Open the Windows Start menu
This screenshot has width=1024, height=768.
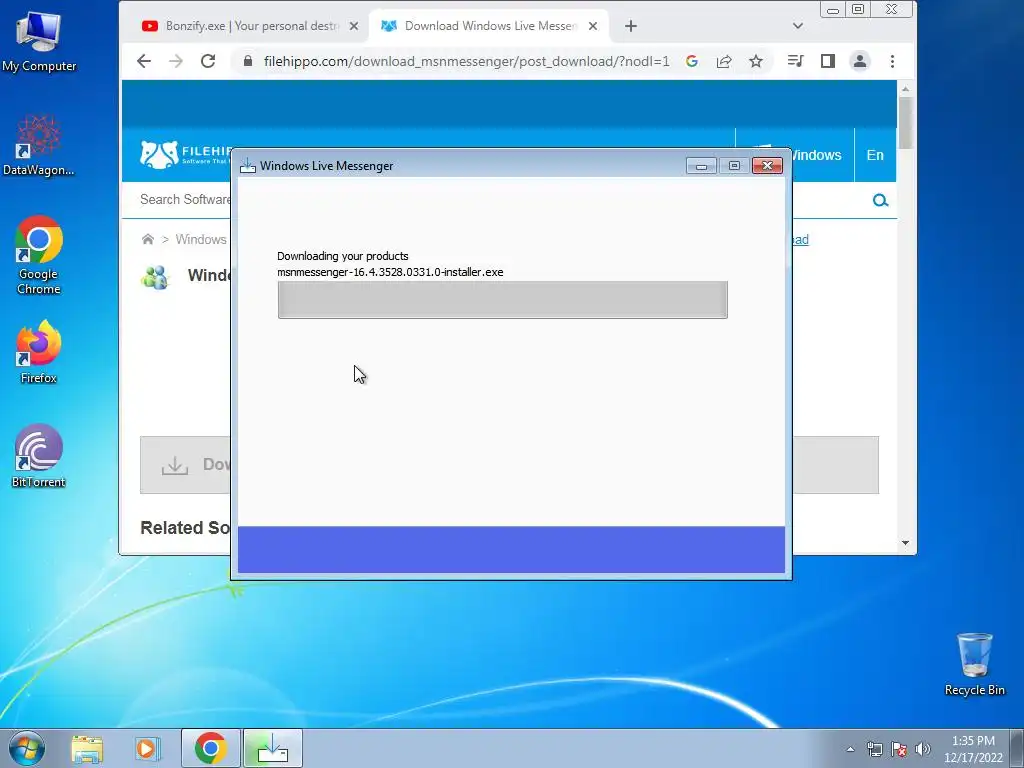tap(27, 748)
